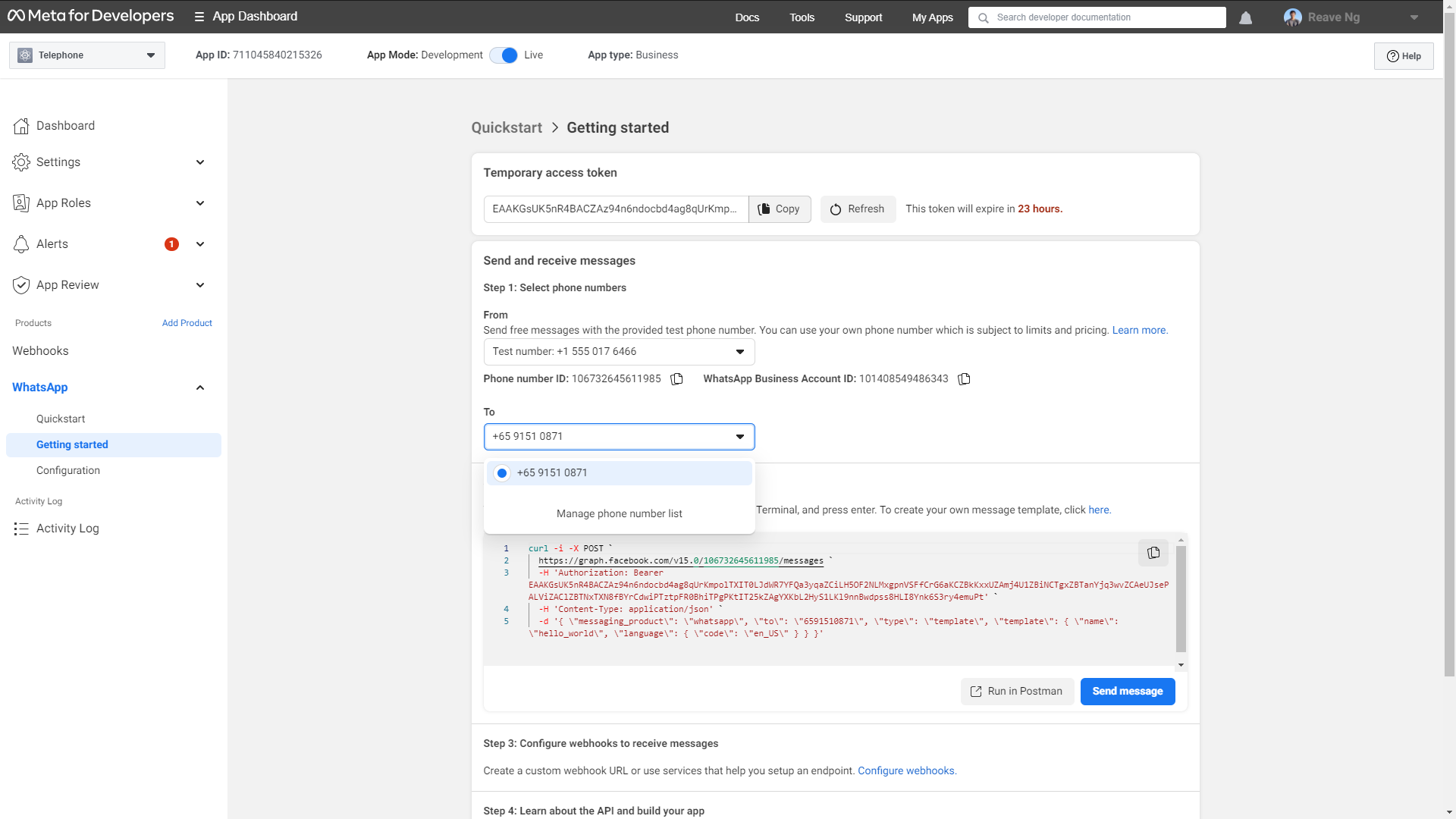Click the 'here' message template link

click(x=1100, y=510)
